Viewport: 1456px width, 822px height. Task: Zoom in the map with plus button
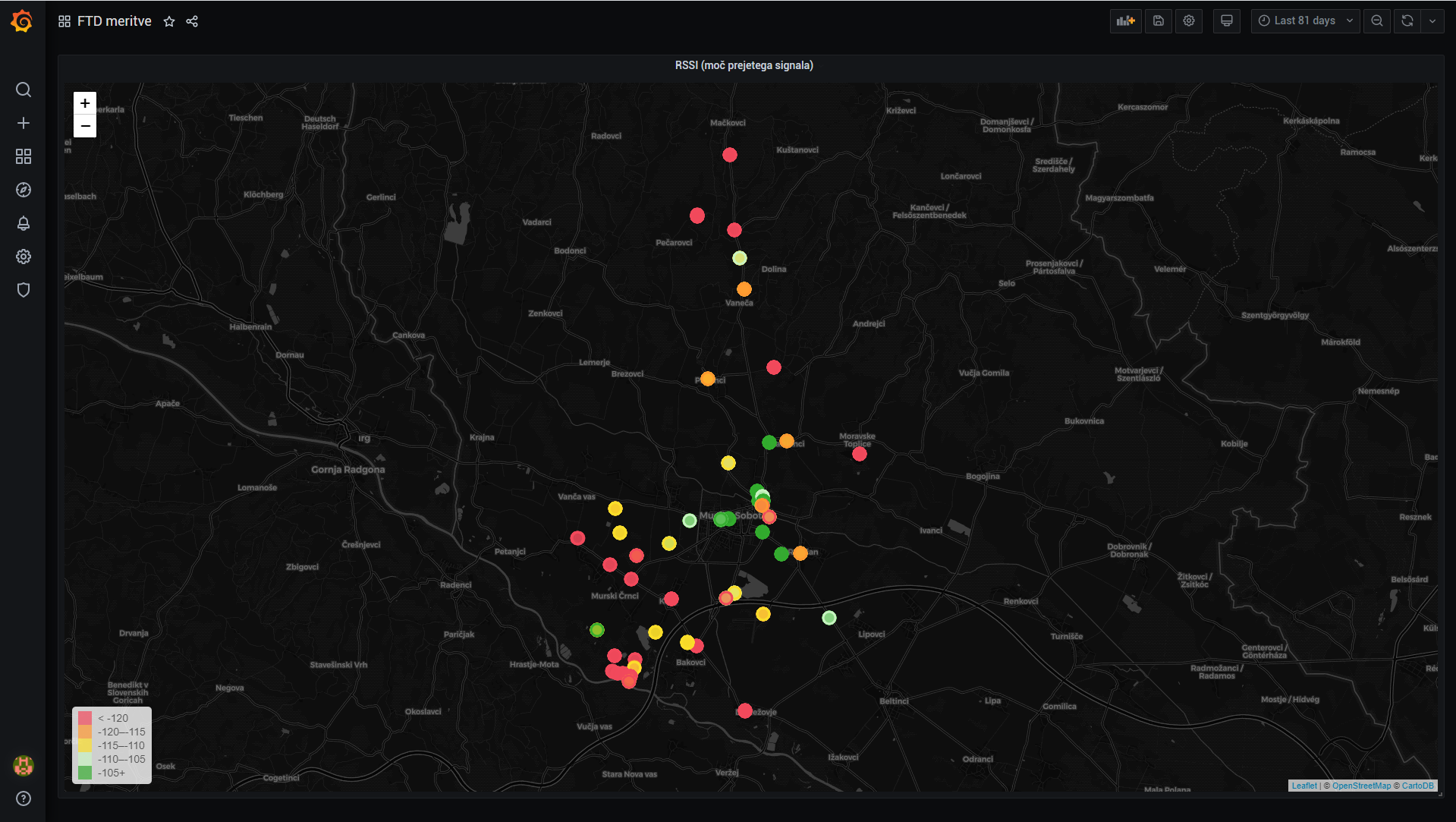point(85,103)
